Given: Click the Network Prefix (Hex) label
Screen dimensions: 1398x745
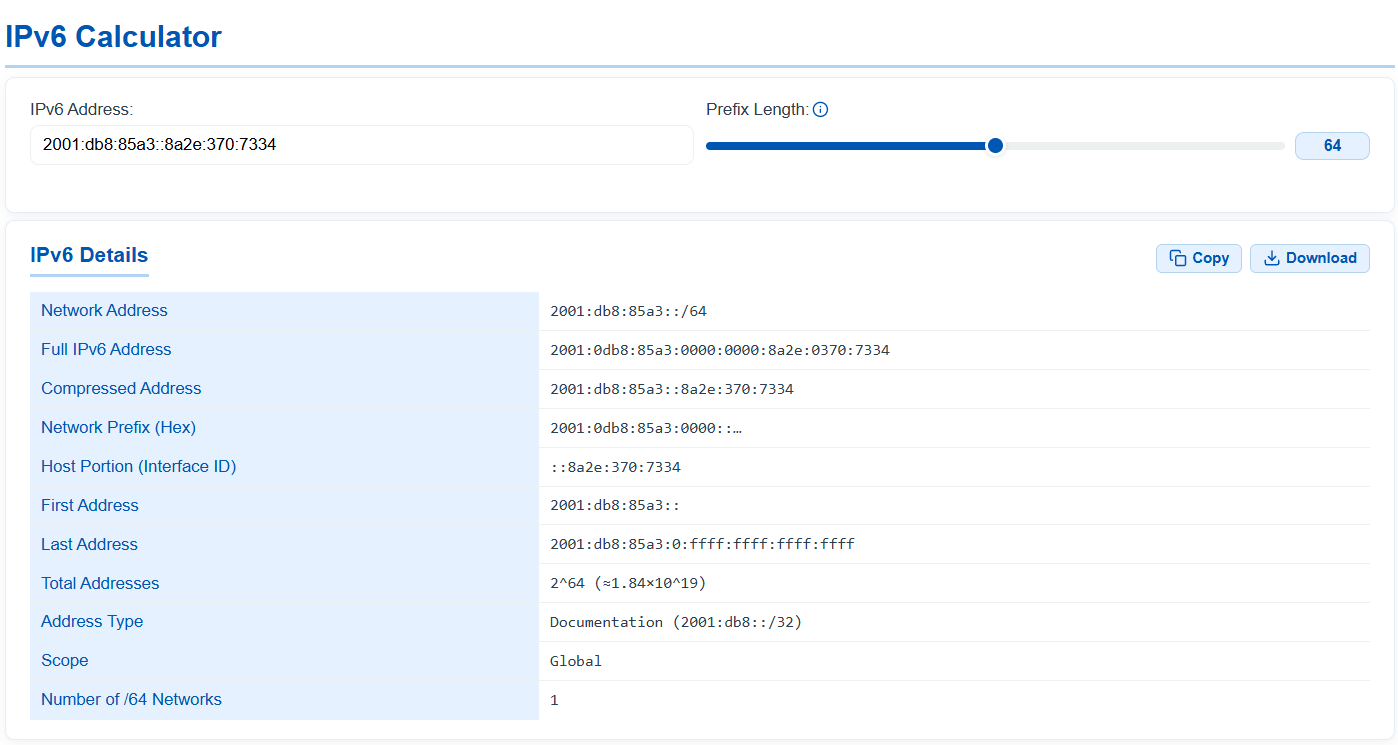Looking at the screenshot, I should point(118,428).
